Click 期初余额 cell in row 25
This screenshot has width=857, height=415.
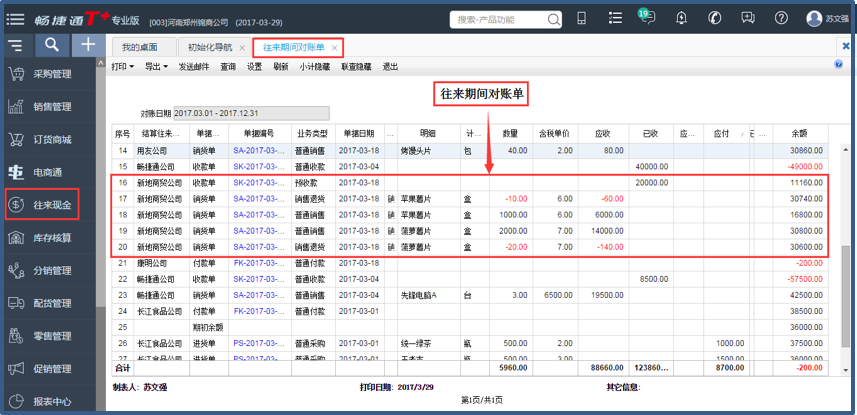click(209, 327)
